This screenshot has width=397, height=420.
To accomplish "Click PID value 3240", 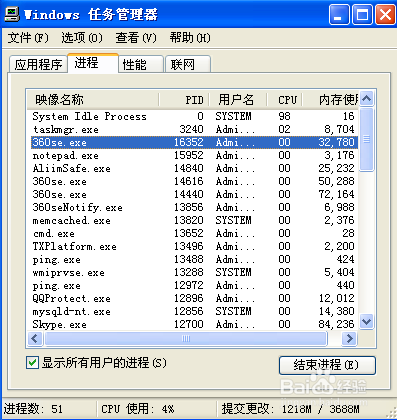I will pyautogui.click(x=191, y=129).
